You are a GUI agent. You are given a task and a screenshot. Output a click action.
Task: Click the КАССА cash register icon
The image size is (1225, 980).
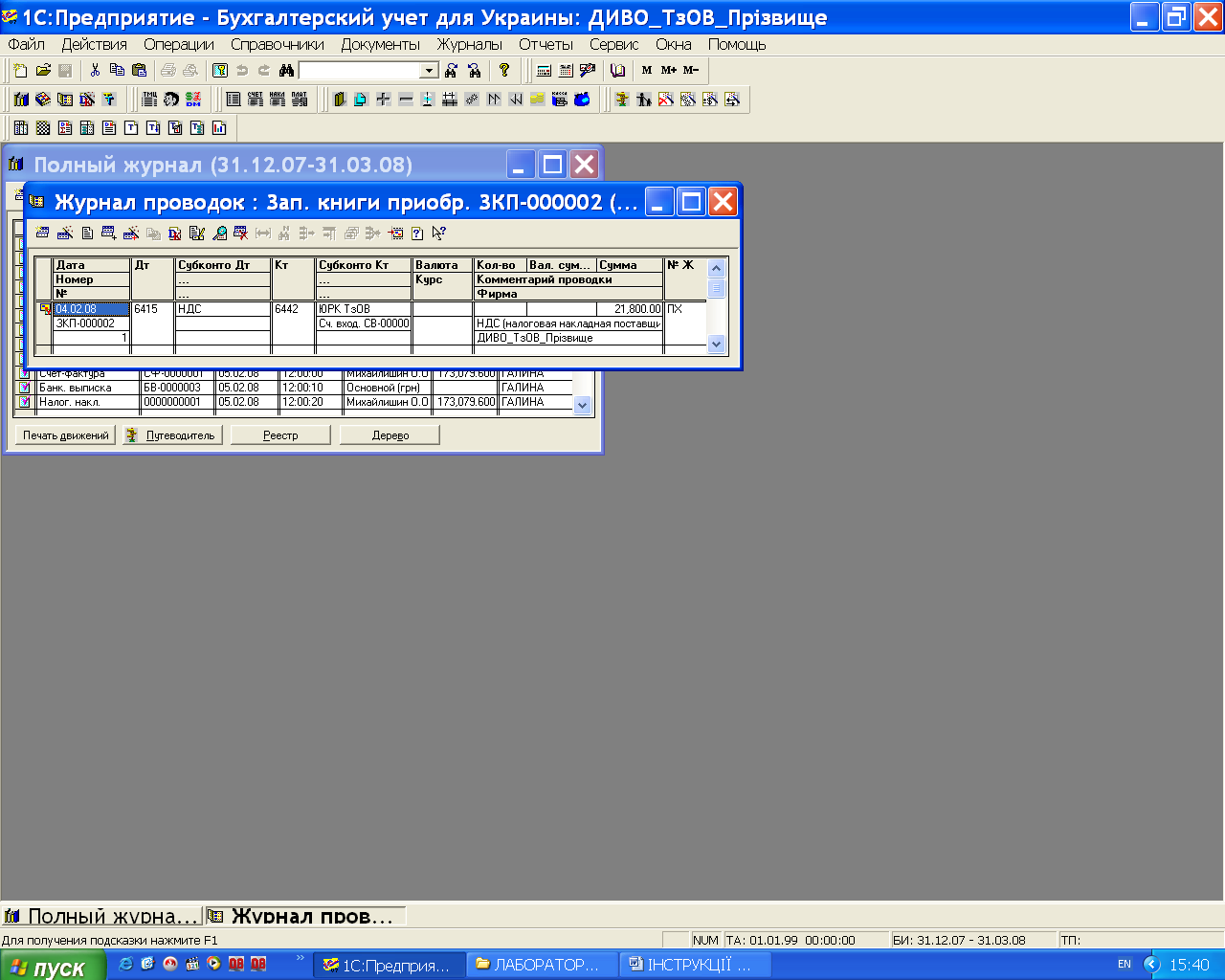[x=560, y=99]
